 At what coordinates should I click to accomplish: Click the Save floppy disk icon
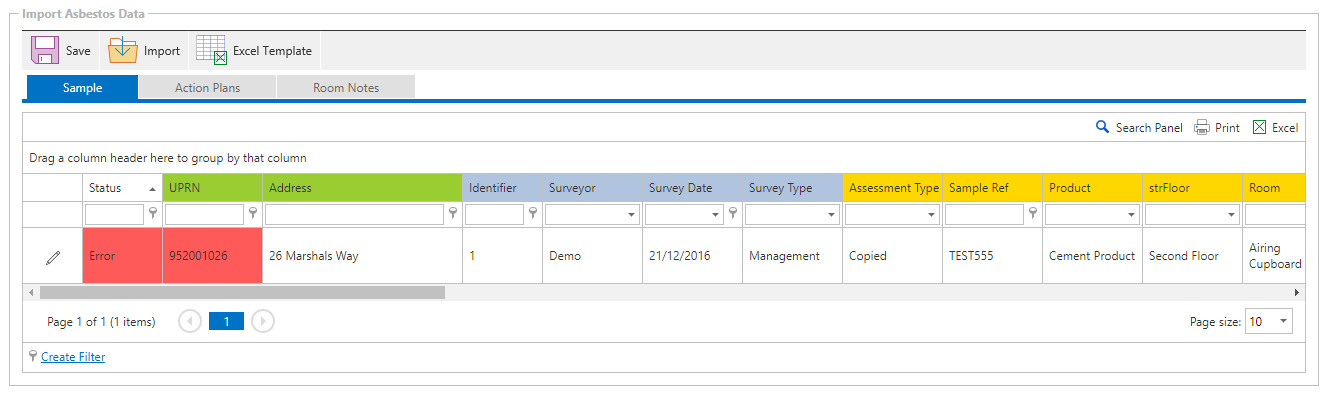(x=44, y=50)
